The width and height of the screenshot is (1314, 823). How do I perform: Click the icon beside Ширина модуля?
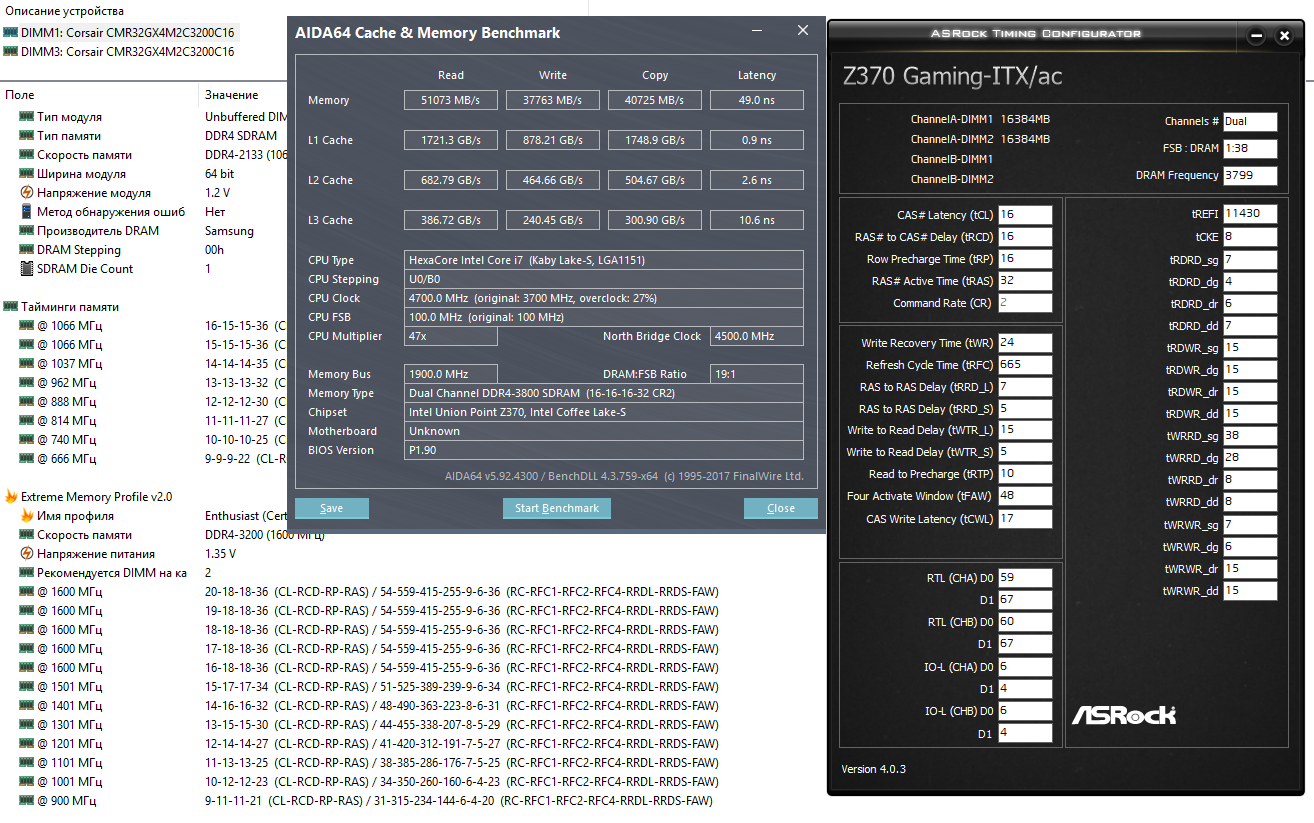click(27, 174)
